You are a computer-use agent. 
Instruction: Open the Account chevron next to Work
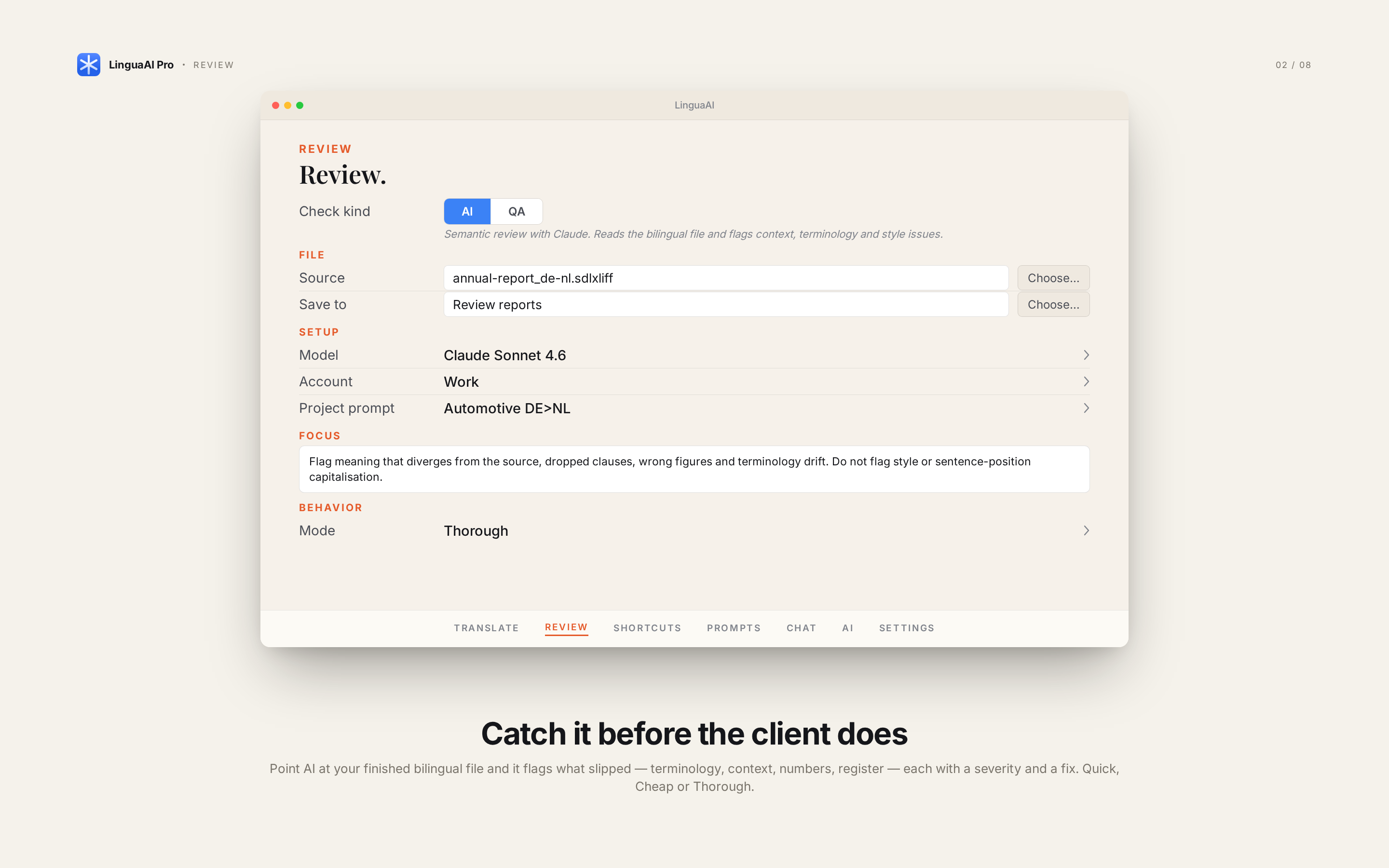click(x=1086, y=382)
